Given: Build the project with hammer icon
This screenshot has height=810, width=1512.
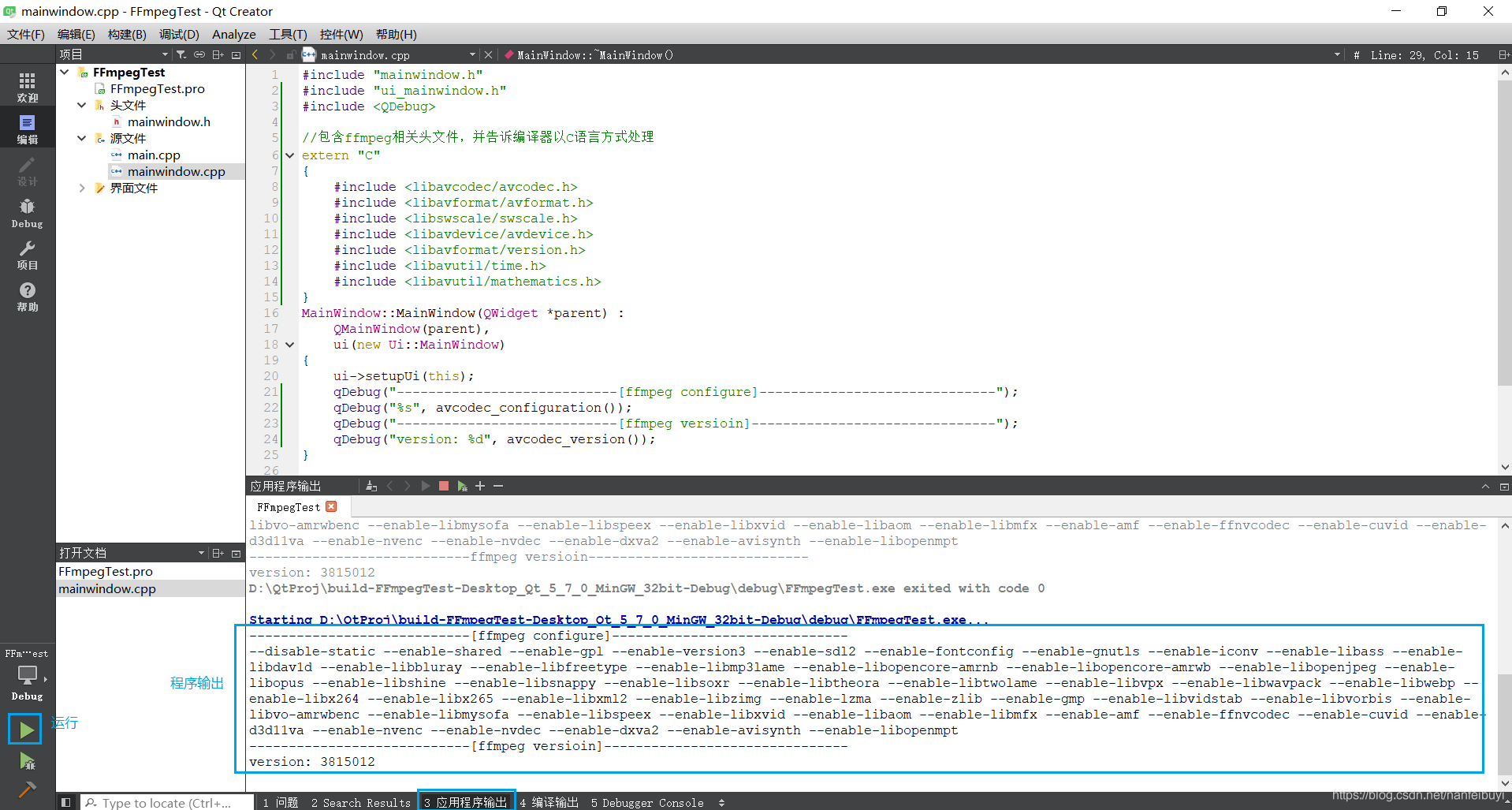Looking at the screenshot, I should pyautogui.click(x=27, y=789).
